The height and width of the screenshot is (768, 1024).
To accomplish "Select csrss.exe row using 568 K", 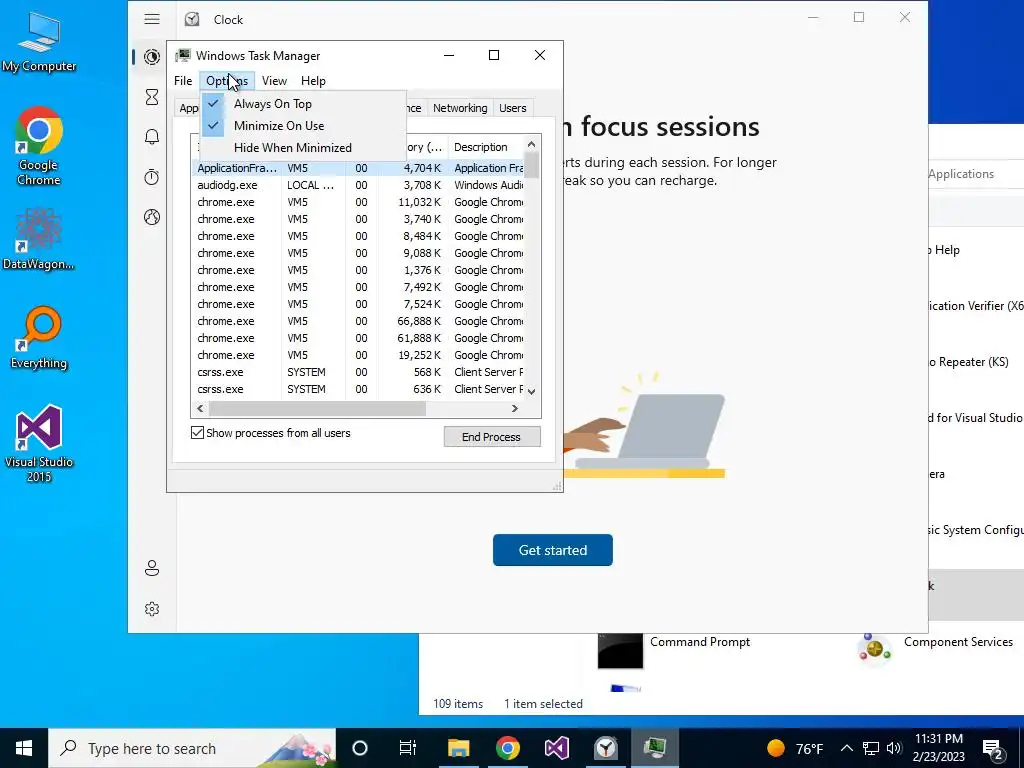I will (x=358, y=372).
